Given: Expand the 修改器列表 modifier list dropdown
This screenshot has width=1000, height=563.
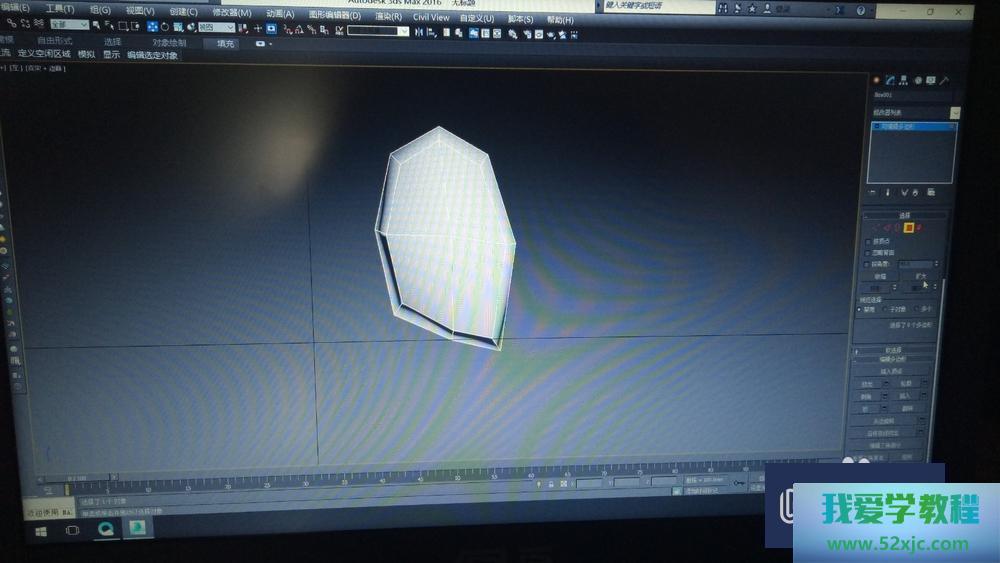Looking at the screenshot, I should (954, 113).
